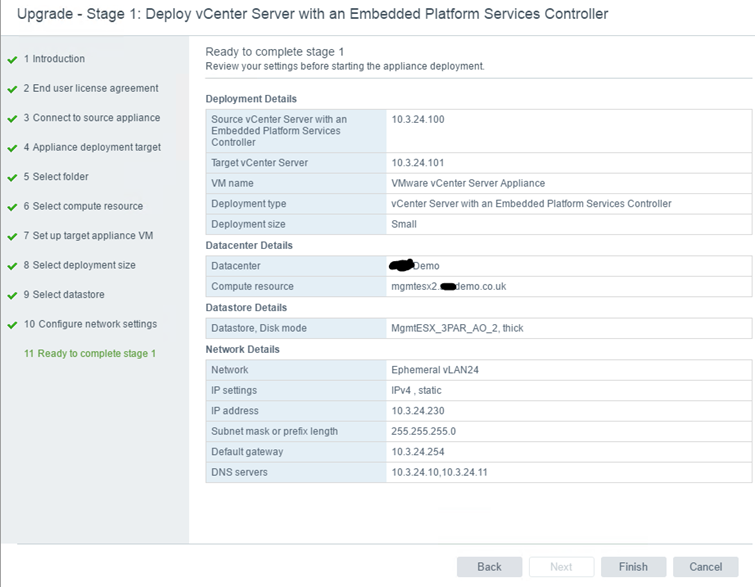The image size is (755, 587).
Task: Click datastore value MgmtESX_3PAR_AO_2, thick
Action: (457, 328)
